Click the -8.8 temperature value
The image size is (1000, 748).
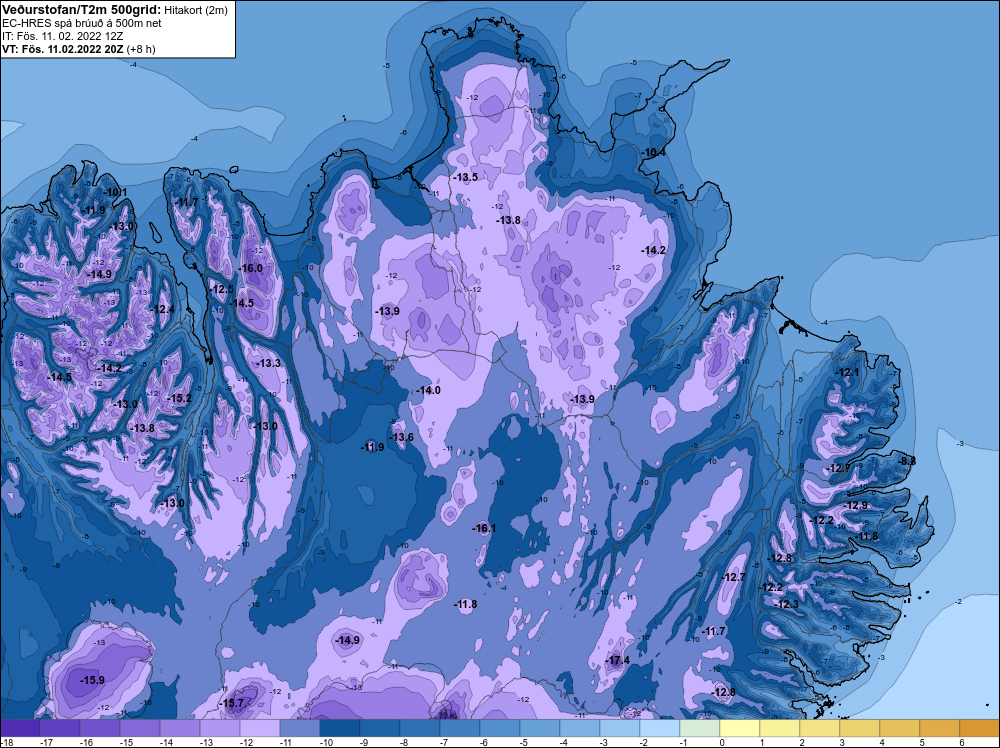tap(907, 460)
